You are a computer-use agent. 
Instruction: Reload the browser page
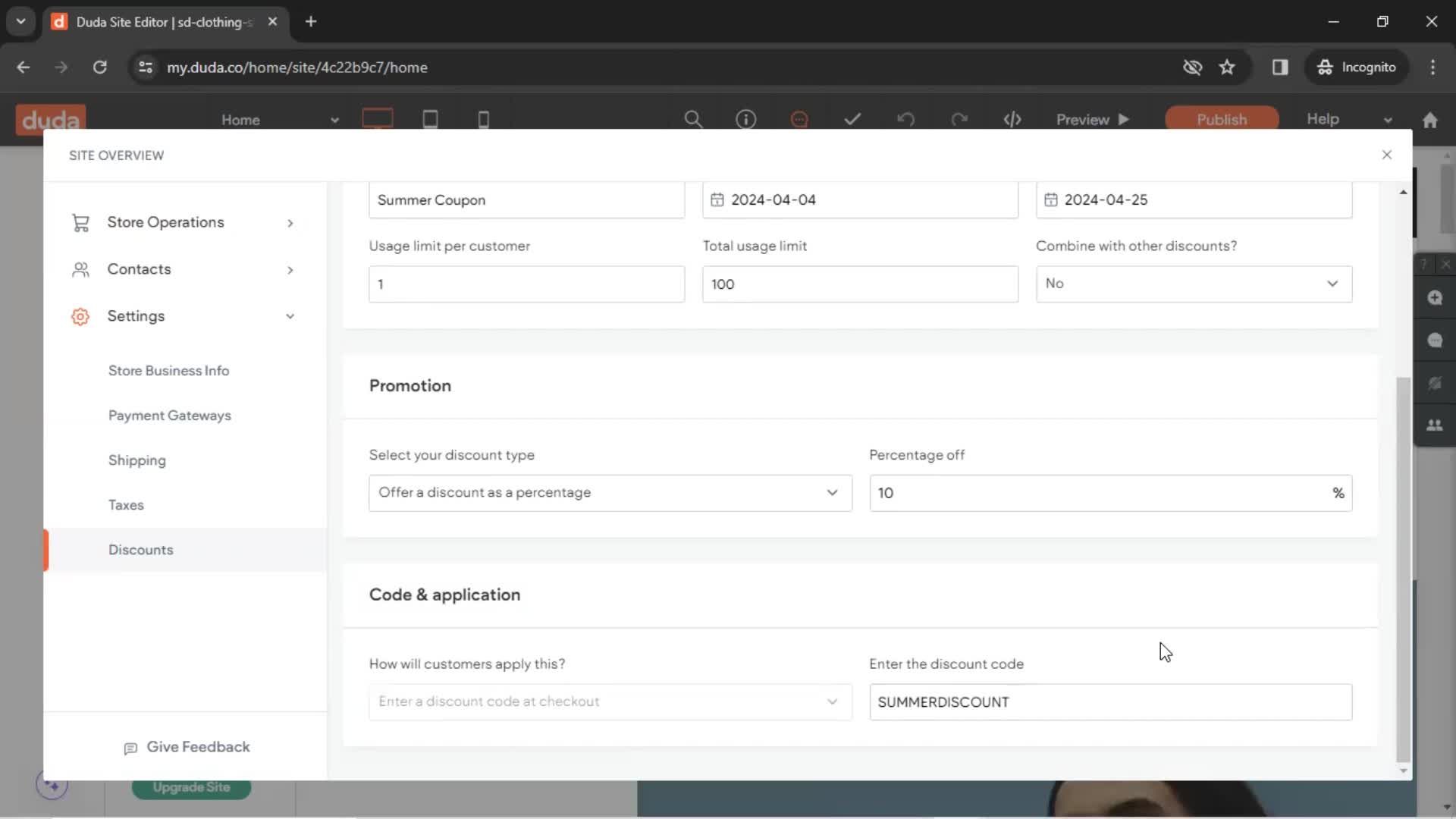click(x=99, y=67)
